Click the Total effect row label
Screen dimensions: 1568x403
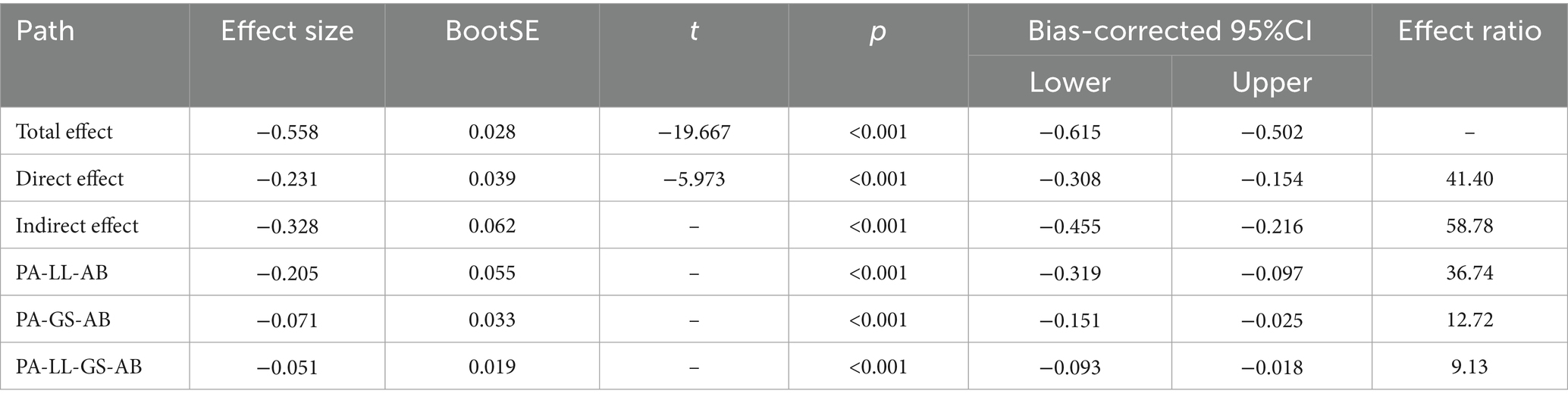tap(64, 132)
